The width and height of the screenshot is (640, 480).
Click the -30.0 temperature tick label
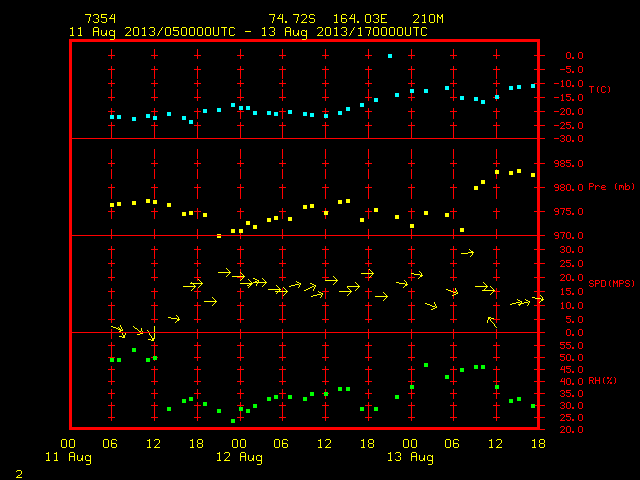click(568, 139)
